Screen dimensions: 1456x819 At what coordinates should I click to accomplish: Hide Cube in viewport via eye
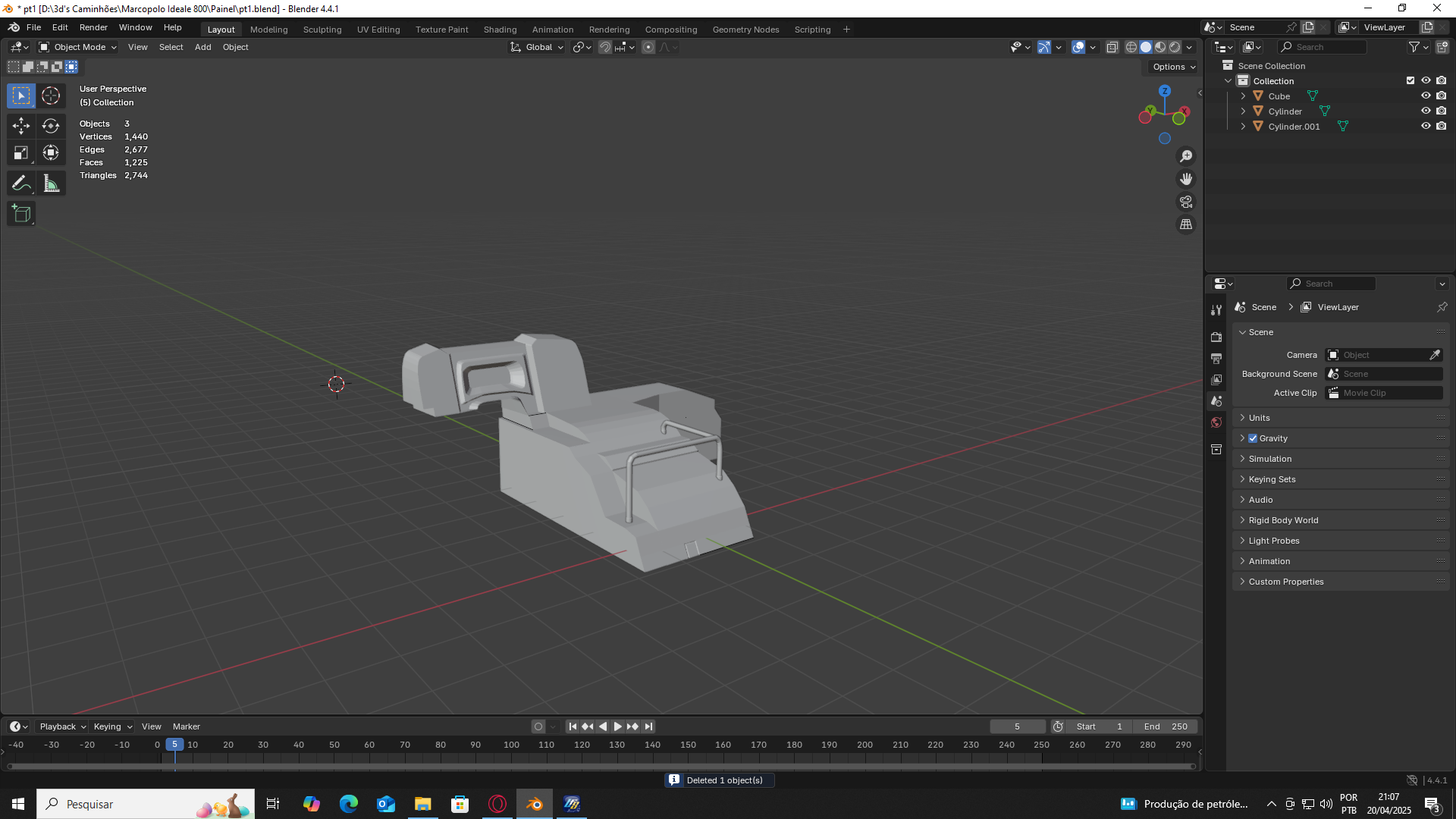[1426, 96]
